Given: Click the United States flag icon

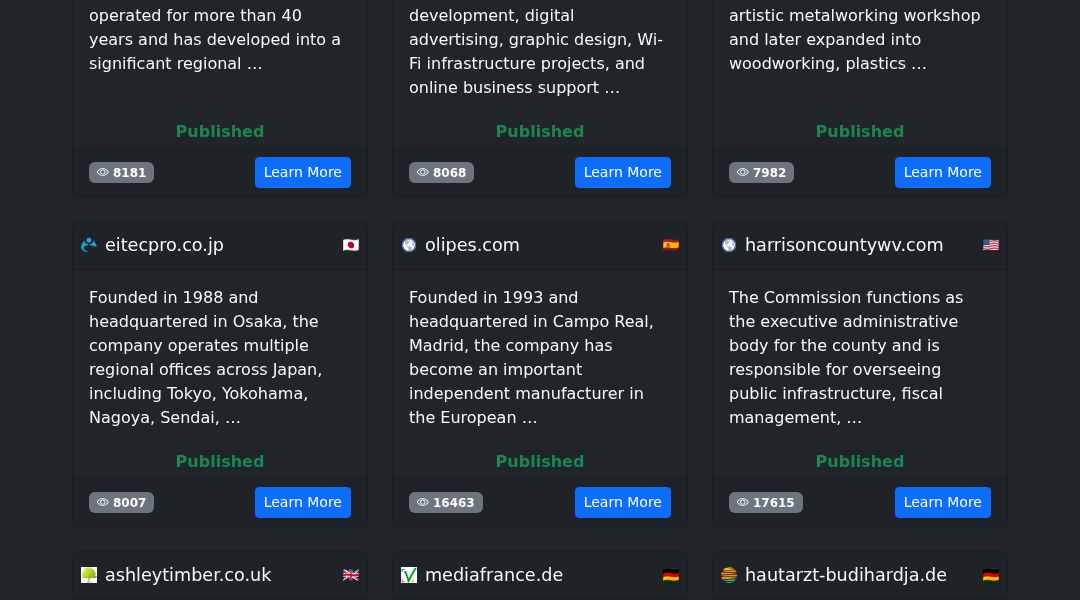Looking at the screenshot, I should pyautogui.click(x=990, y=245).
